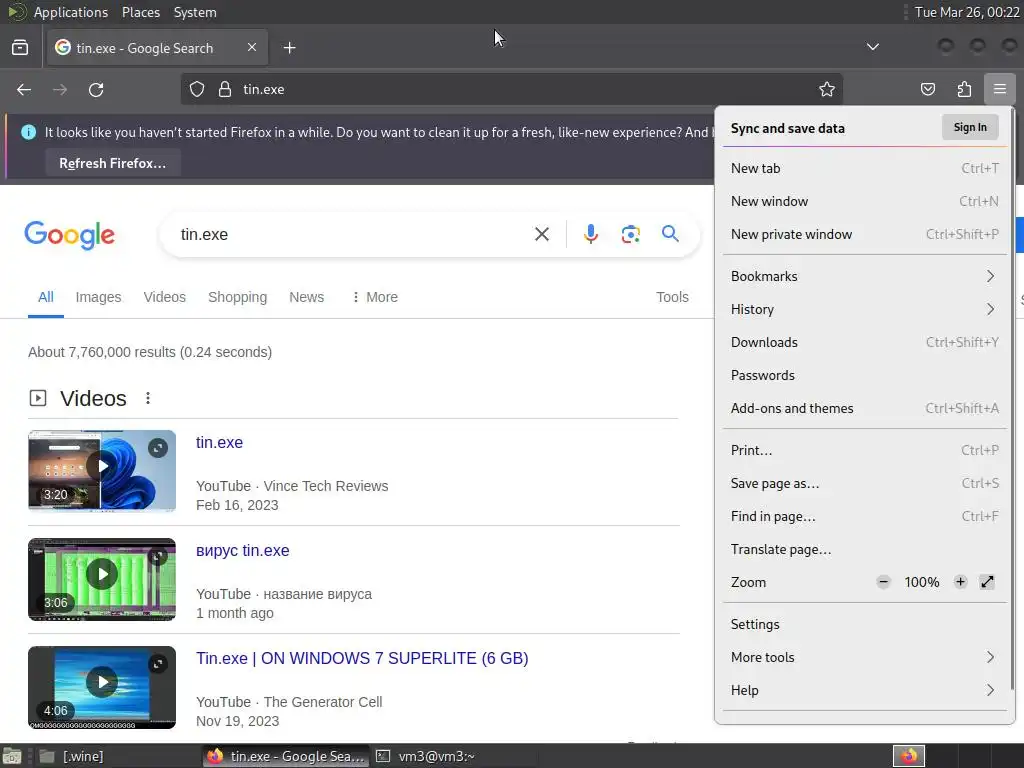Click the Google logo
Screen dimensions: 1024x768
click(69, 235)
